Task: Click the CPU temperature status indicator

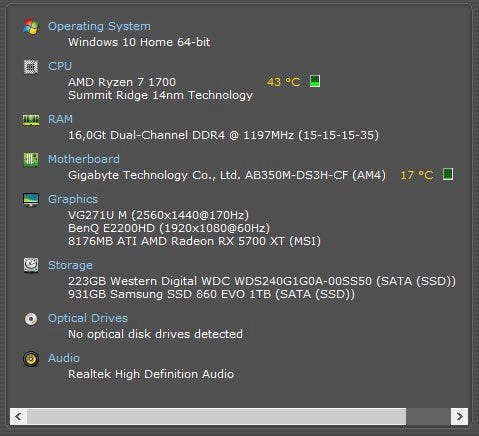Action: click(315, 81)
